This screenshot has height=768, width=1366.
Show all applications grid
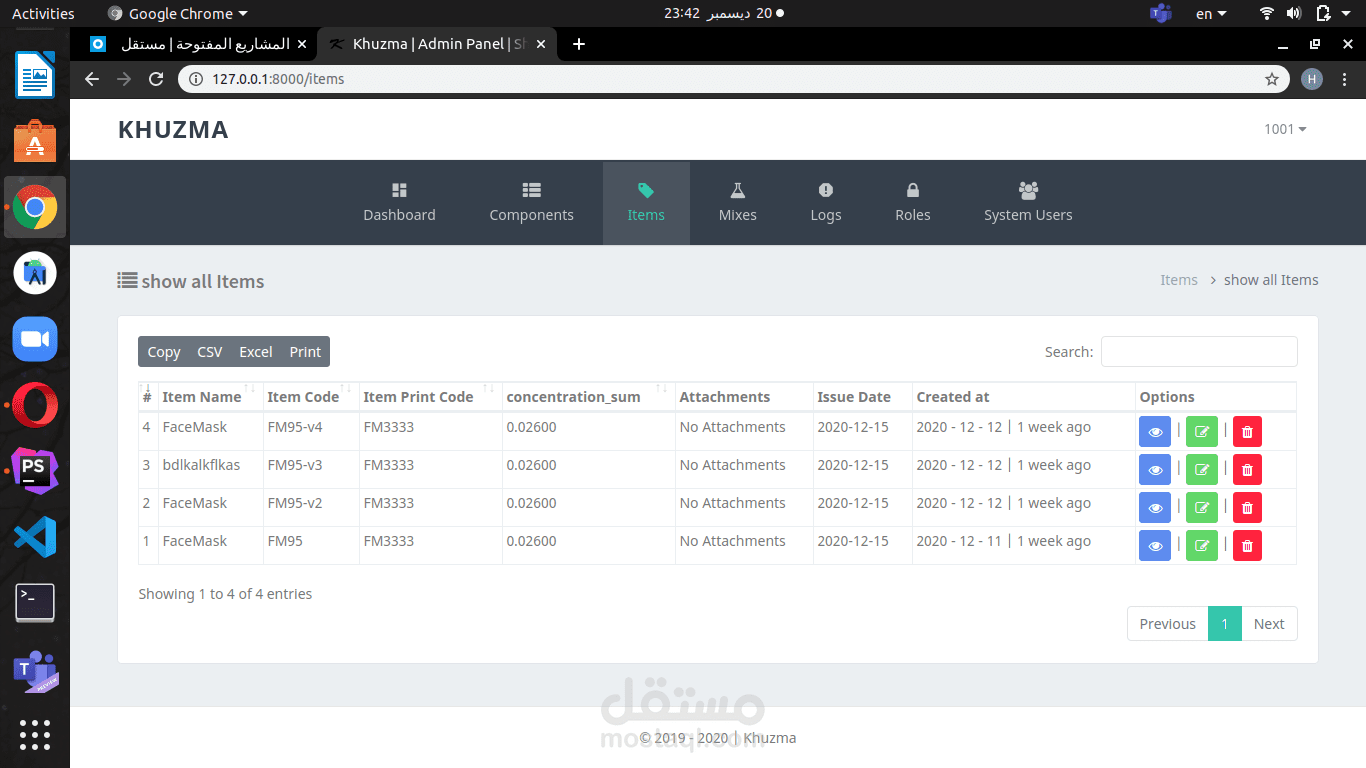pos(35,735)
